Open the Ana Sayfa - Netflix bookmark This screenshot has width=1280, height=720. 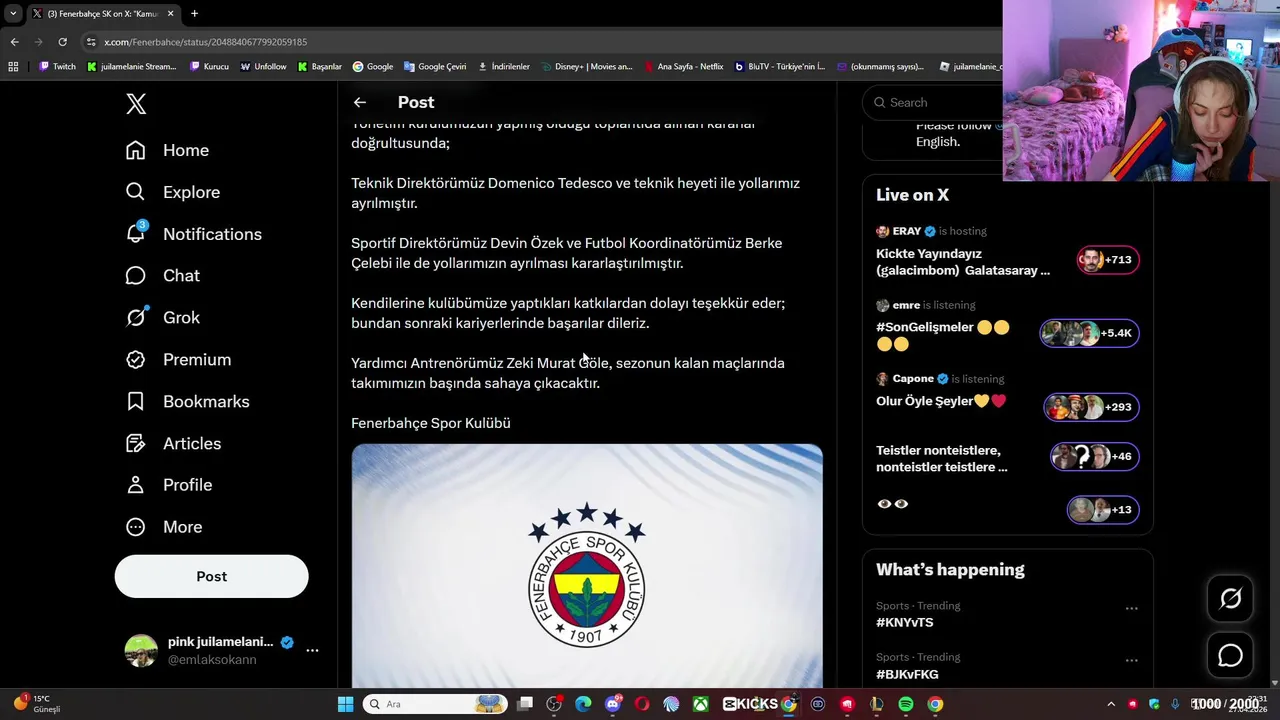683,67
